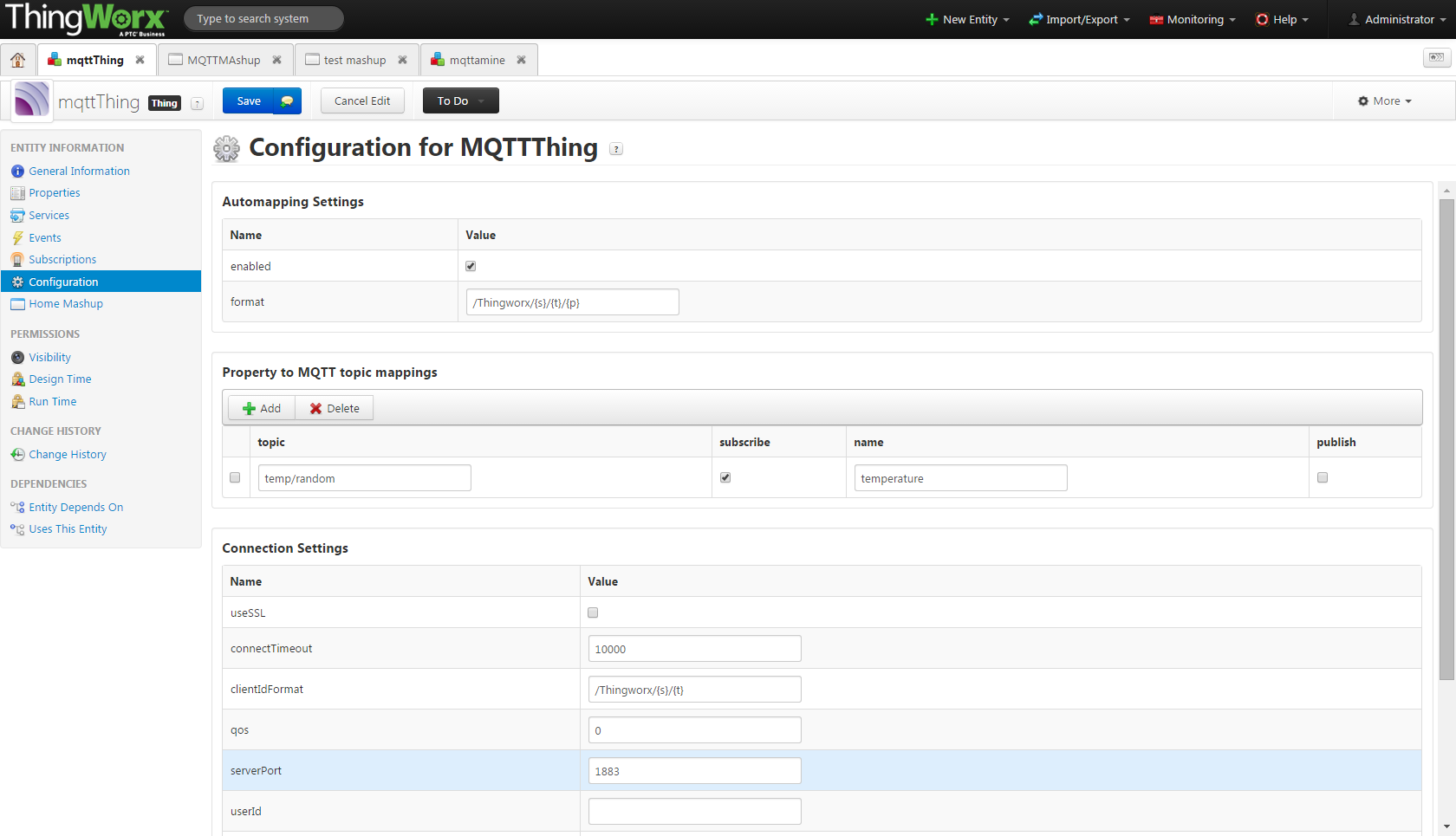Click the Save button

point(249,100)
